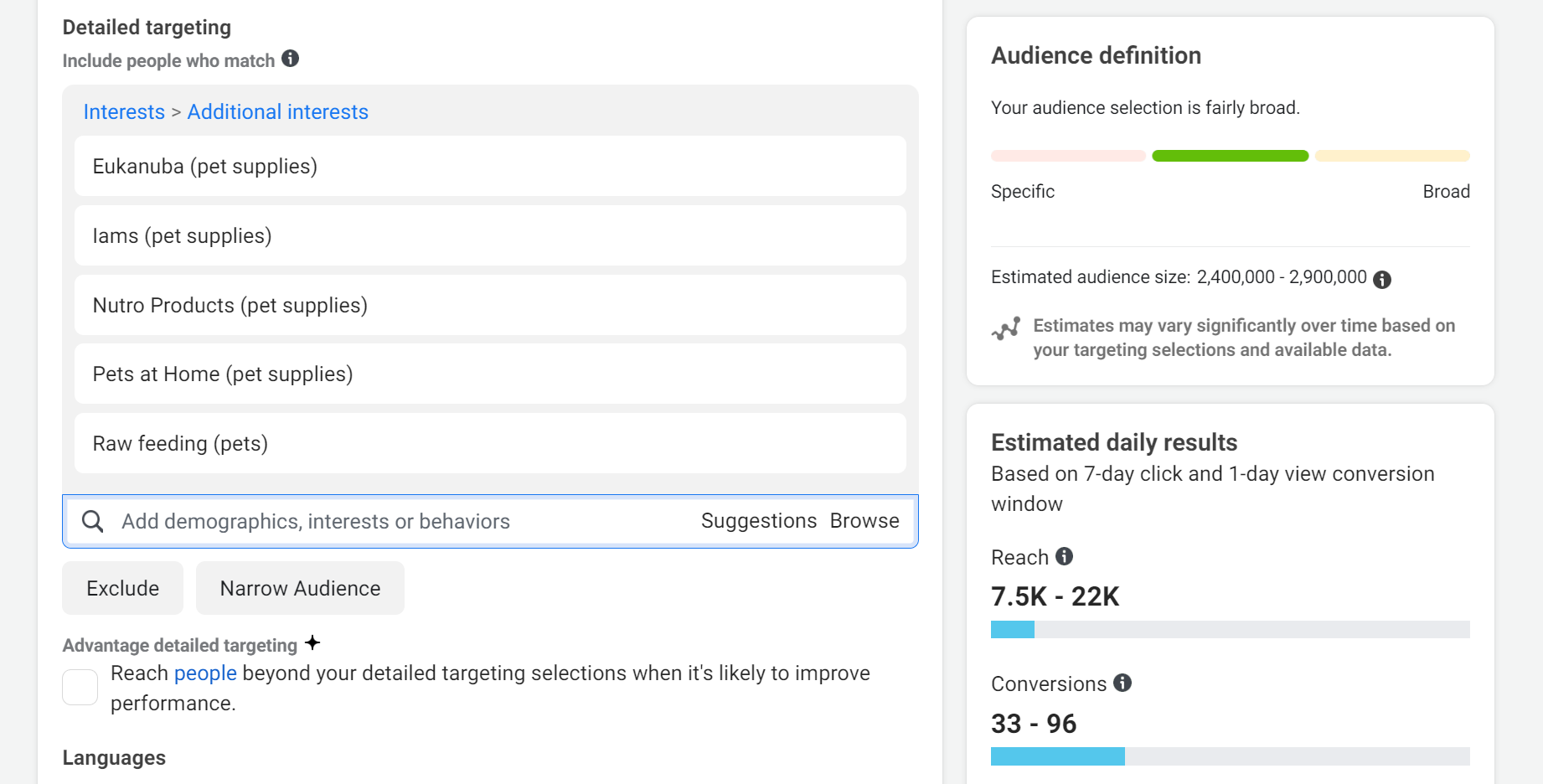Image resolution: width=1543 pixels, height=784 pixels.
Task: Click the Narrow Audience button
Action: tap(300, 588)
